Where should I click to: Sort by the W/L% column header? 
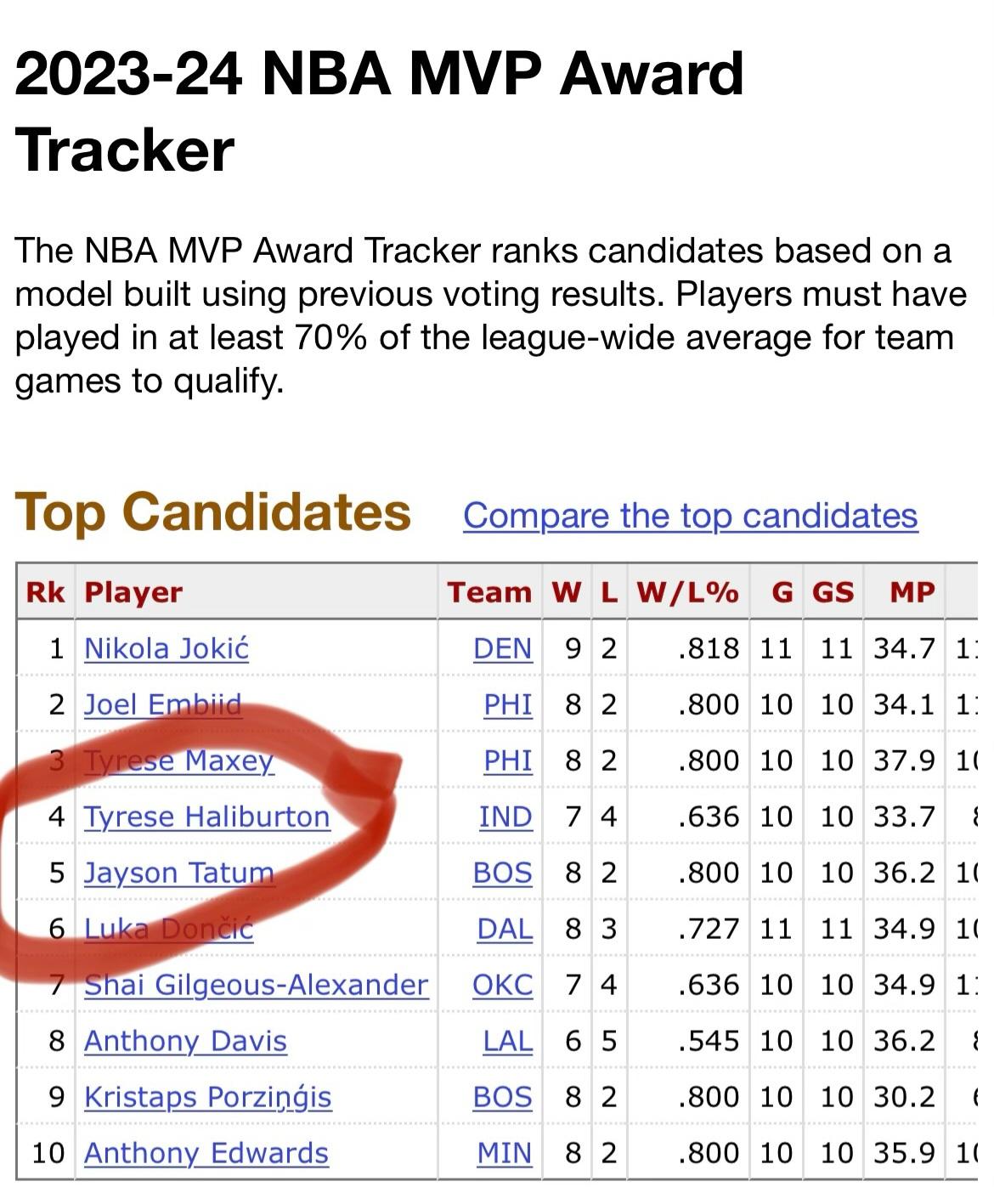(x=687, y=592)
